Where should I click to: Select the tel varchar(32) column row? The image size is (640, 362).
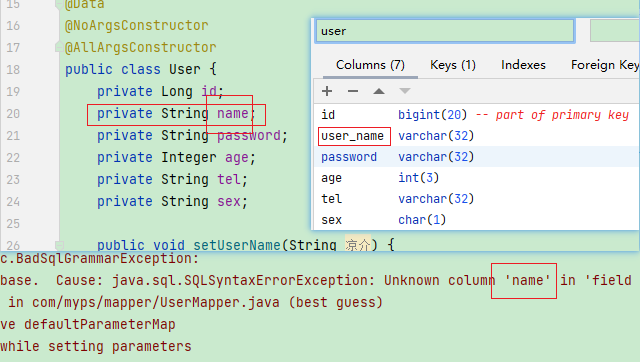pyautogui.click(x=476, y=199)
